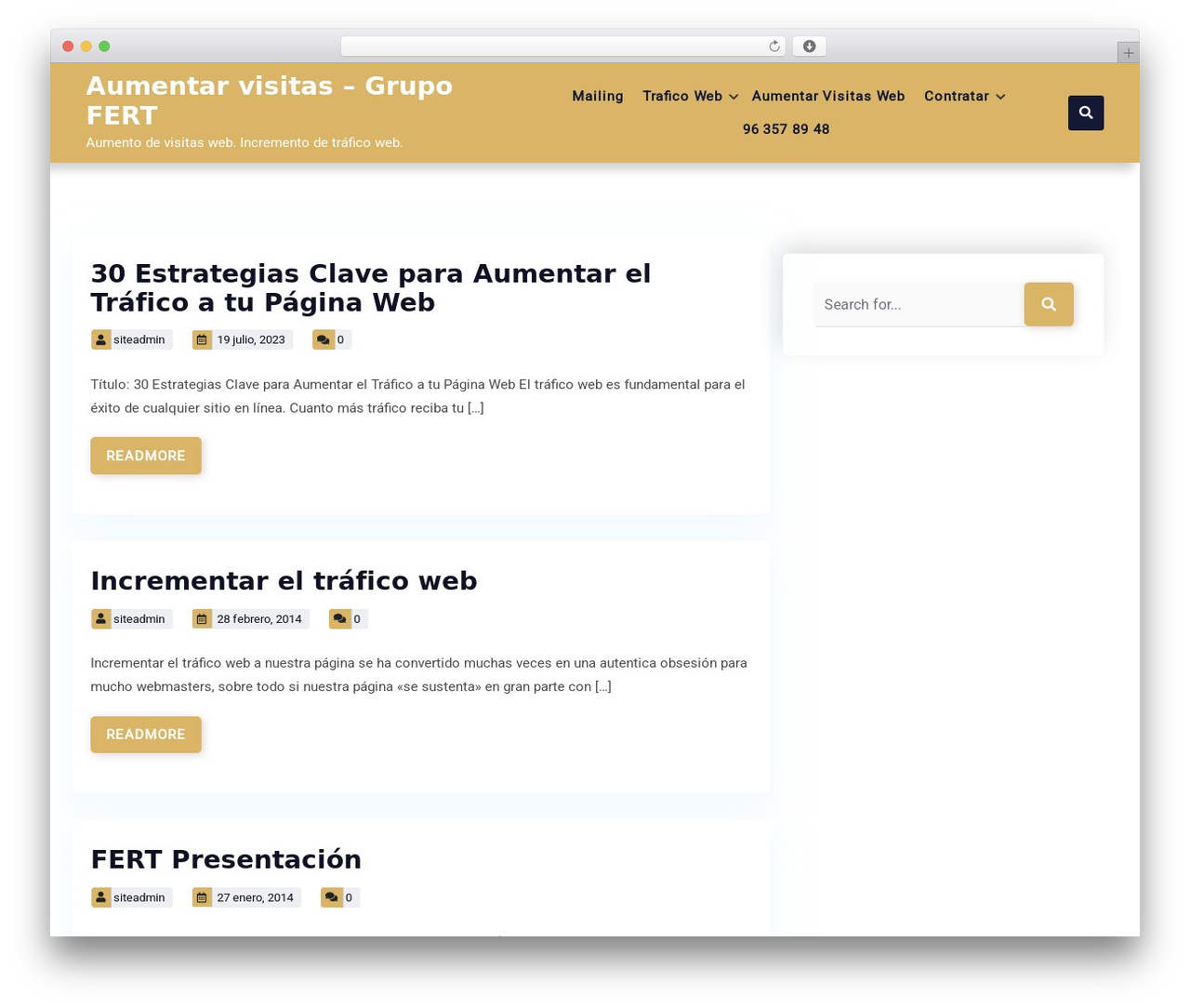Click the sidebar search magnifier button

1049,304
